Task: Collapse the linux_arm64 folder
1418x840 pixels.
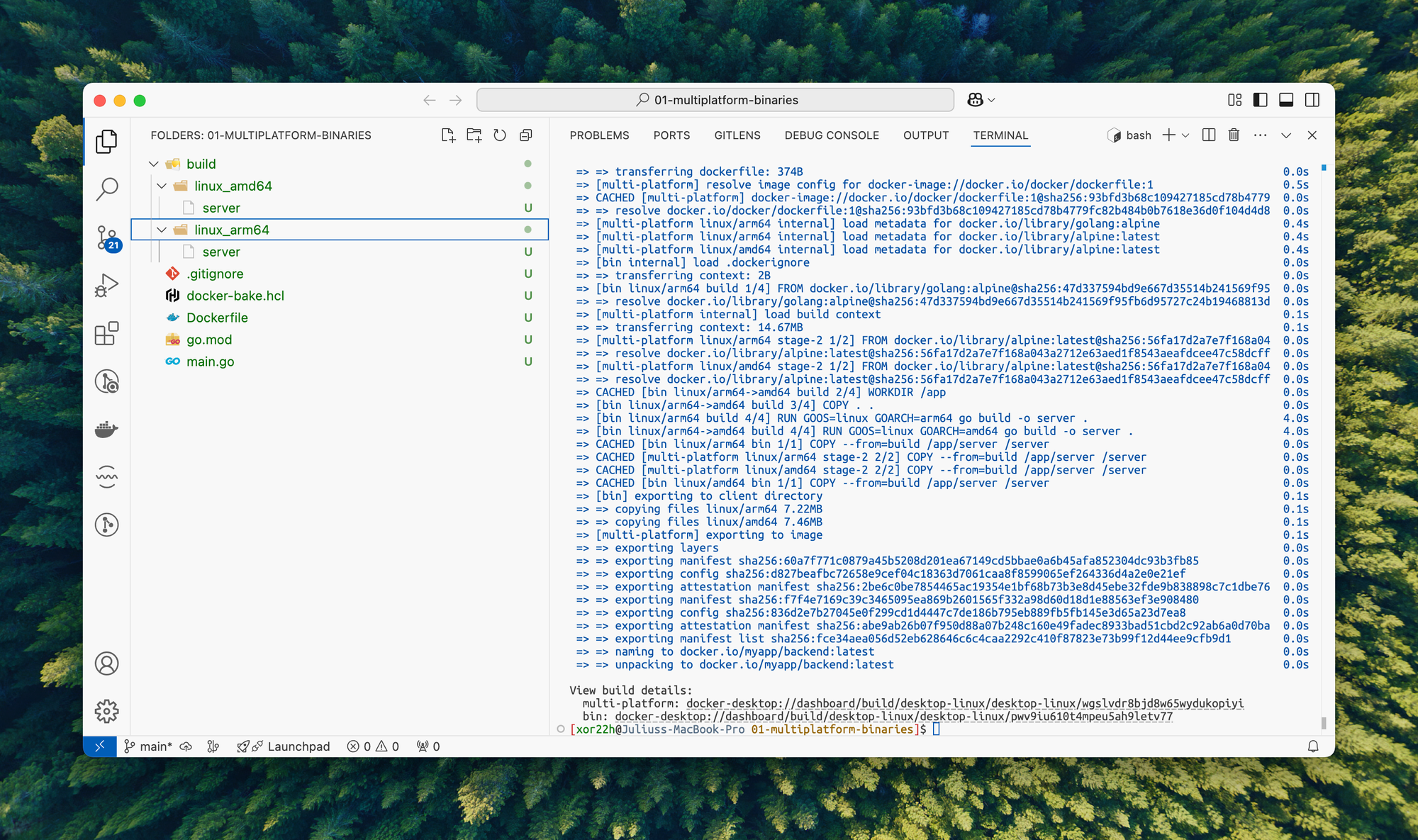Action: tap(162, 229)
